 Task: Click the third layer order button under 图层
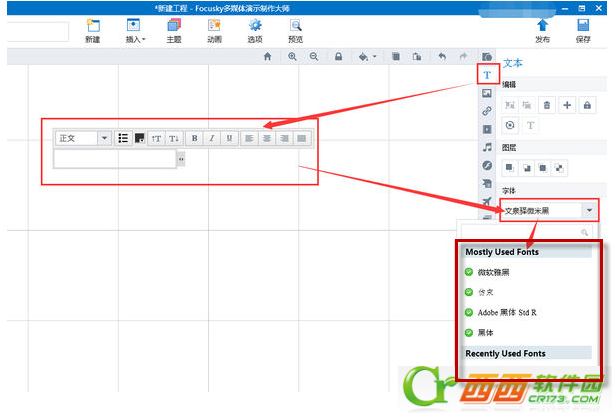coord(543,168)
